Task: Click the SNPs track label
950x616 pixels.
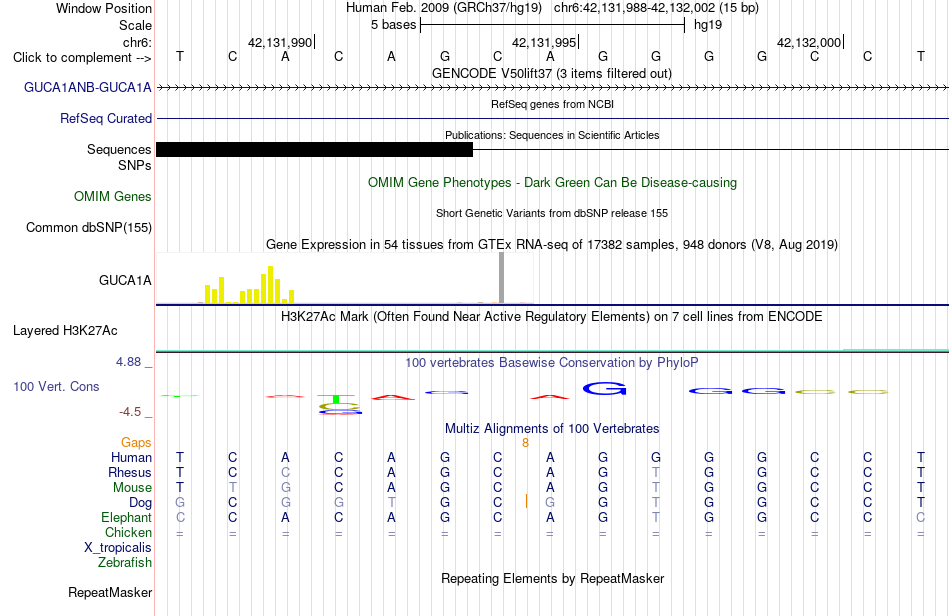Action: click(x=135, y=165)
